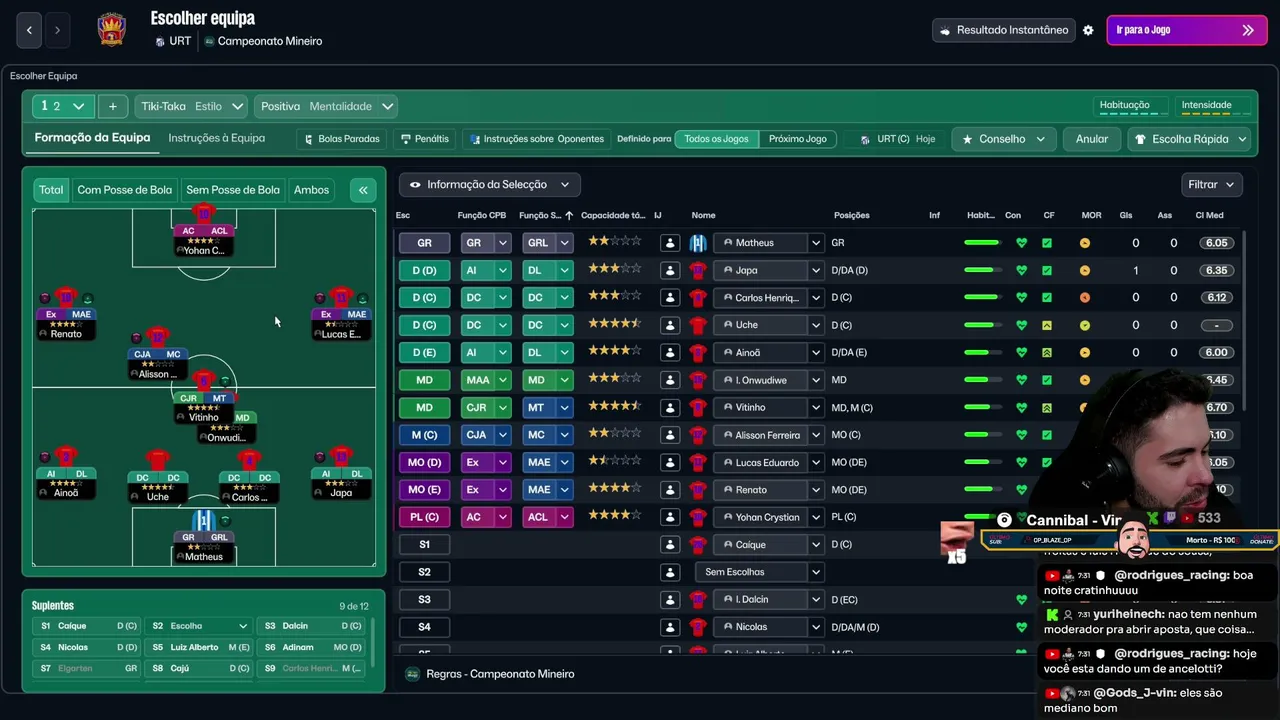Open Informação da Selecção dropdown
Image resolution: width=1280 pixels, height=720 pixels.
[x=490, y=185]
